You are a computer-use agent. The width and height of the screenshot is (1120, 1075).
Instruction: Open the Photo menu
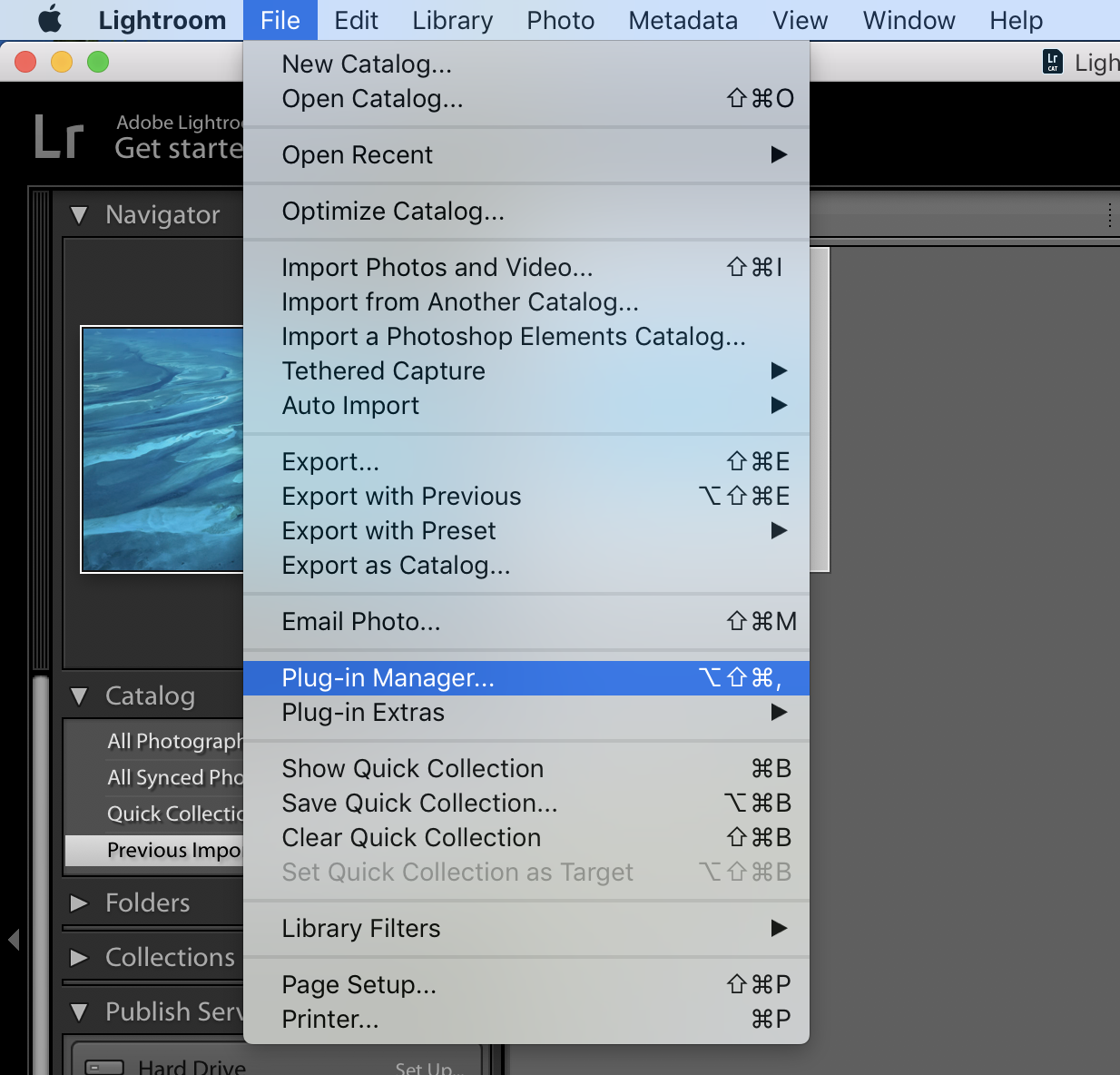tap(560, 20)
